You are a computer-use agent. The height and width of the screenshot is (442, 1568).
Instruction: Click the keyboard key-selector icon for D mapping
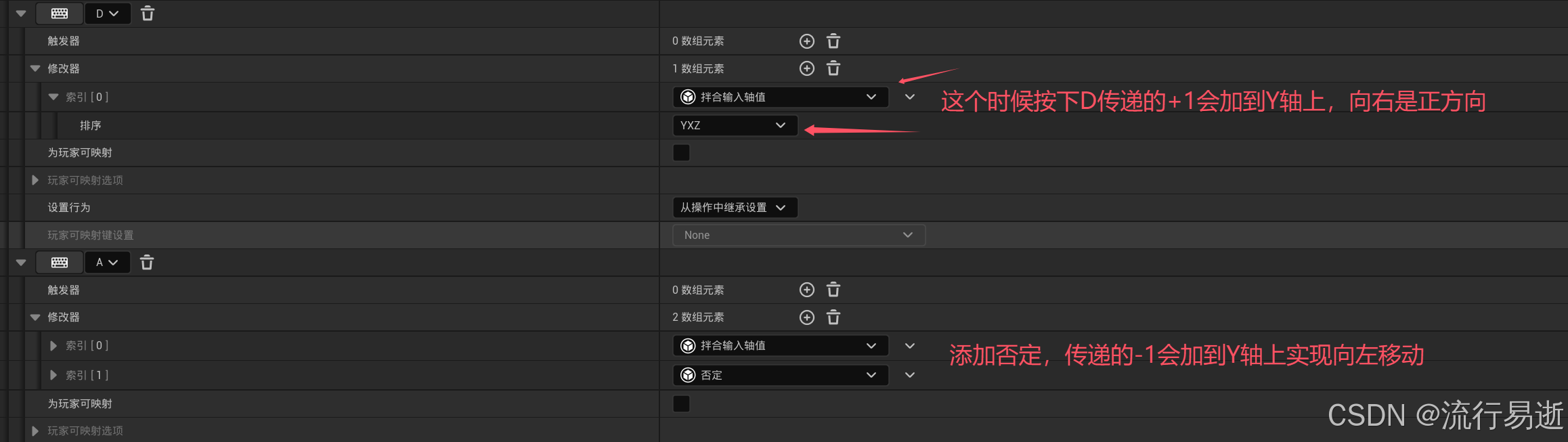[60, 14]
